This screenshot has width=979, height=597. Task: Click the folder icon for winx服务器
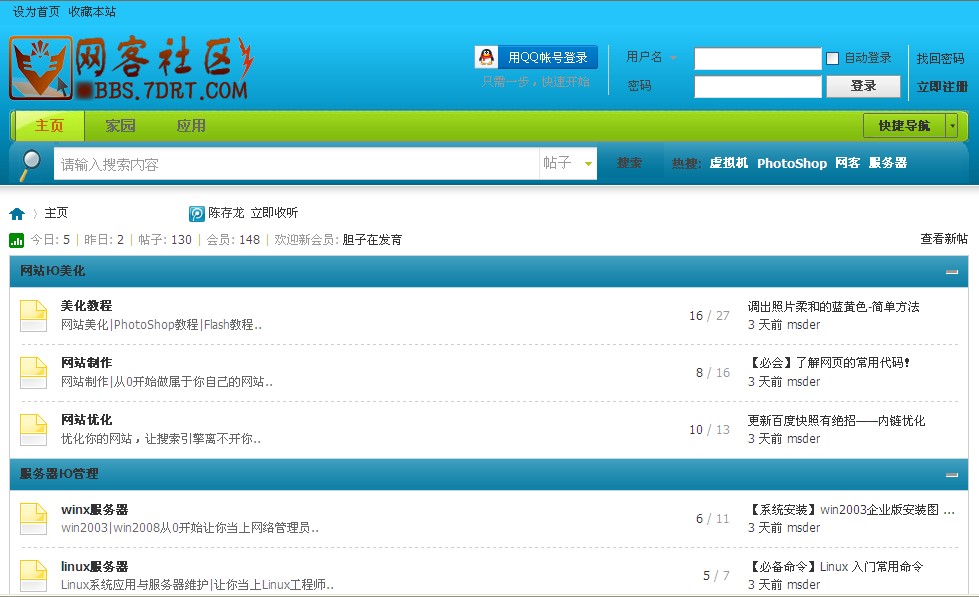[33, 518]
